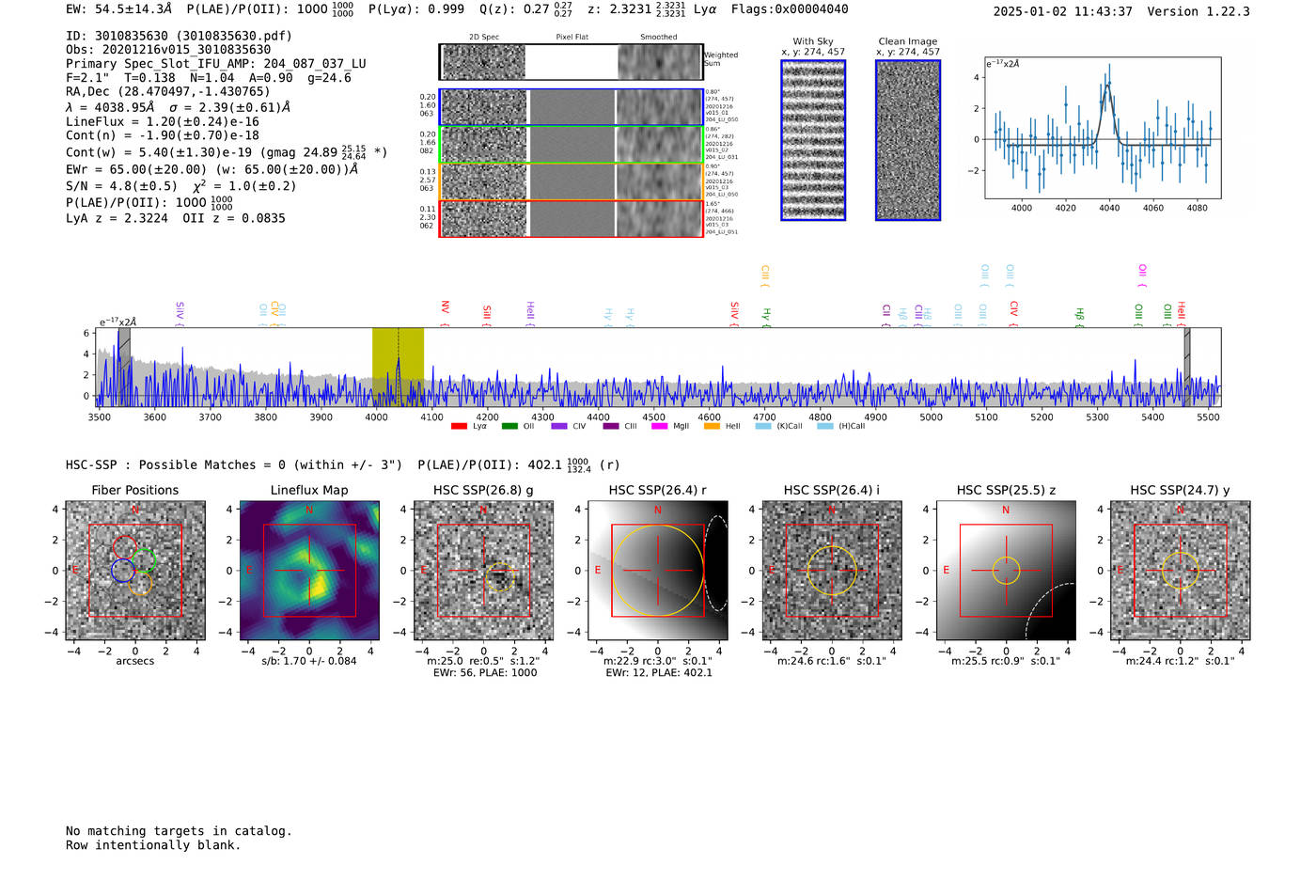
Task: Open the Lineflux Map panel
Action: click(x=309, y=571)
